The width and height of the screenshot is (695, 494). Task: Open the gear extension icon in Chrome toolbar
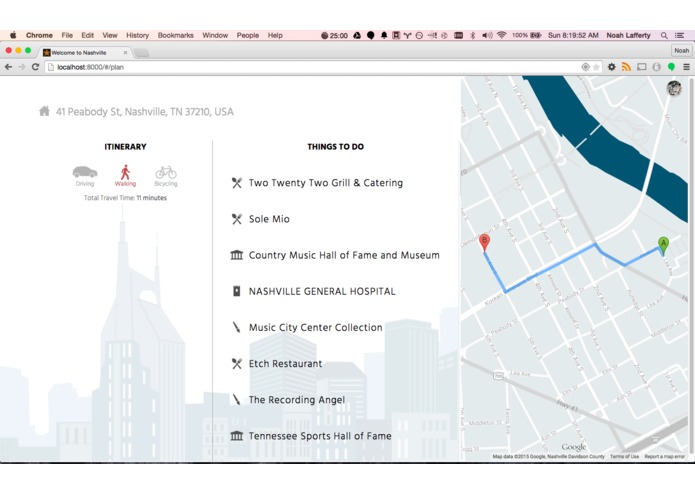pos(612,67)
